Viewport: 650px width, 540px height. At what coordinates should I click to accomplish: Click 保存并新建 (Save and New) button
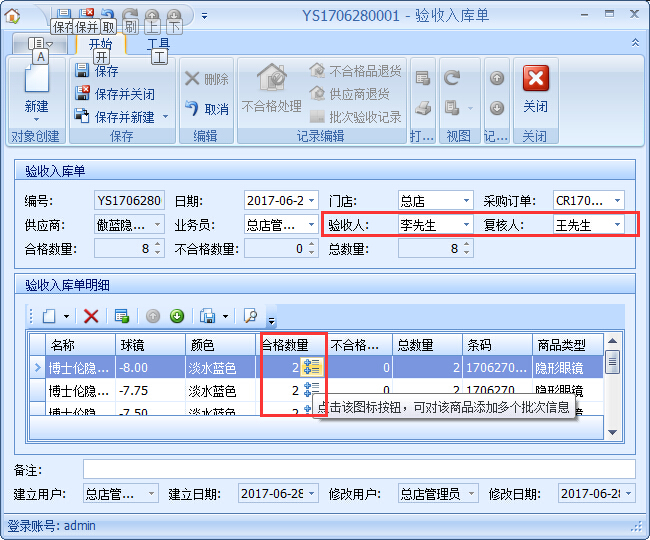coord(123,117)
